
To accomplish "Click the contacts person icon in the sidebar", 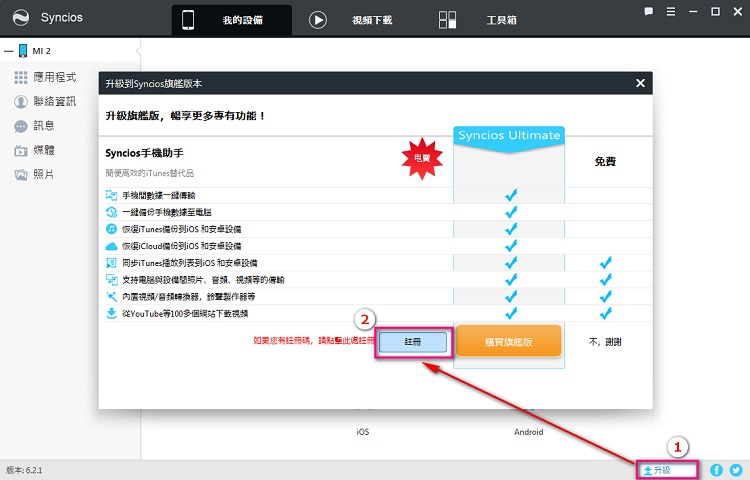I will point(21,102).
